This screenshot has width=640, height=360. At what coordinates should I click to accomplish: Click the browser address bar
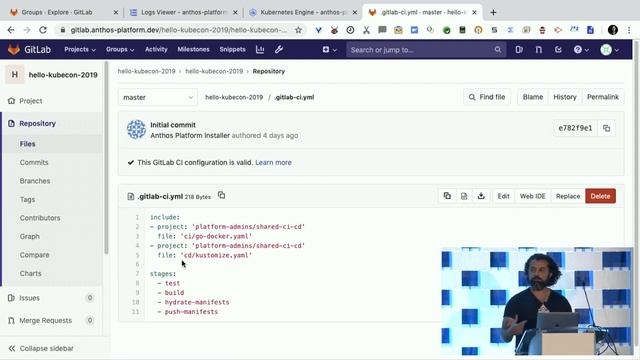coord(178,30)
